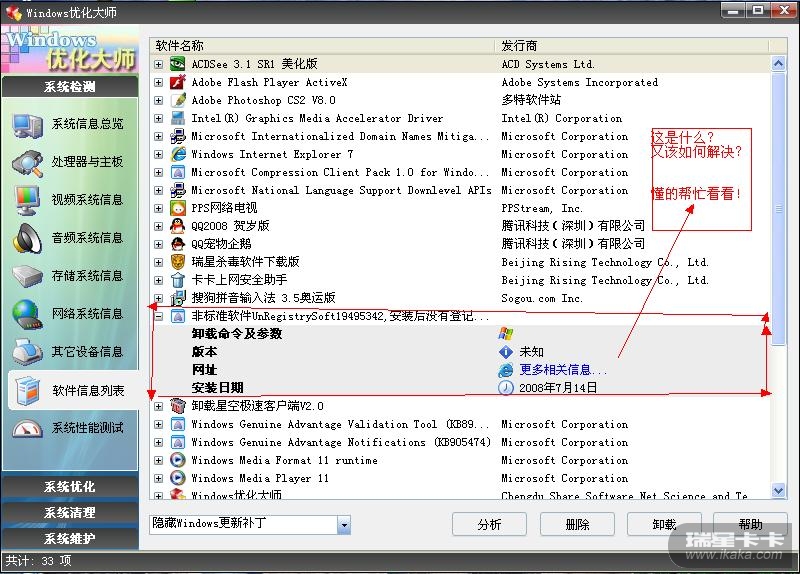Image resolution: width=800 pixels, height=574 pixels.
Task: Click the 卡卡上网安全助手 icon
Action: coord(178,280)
